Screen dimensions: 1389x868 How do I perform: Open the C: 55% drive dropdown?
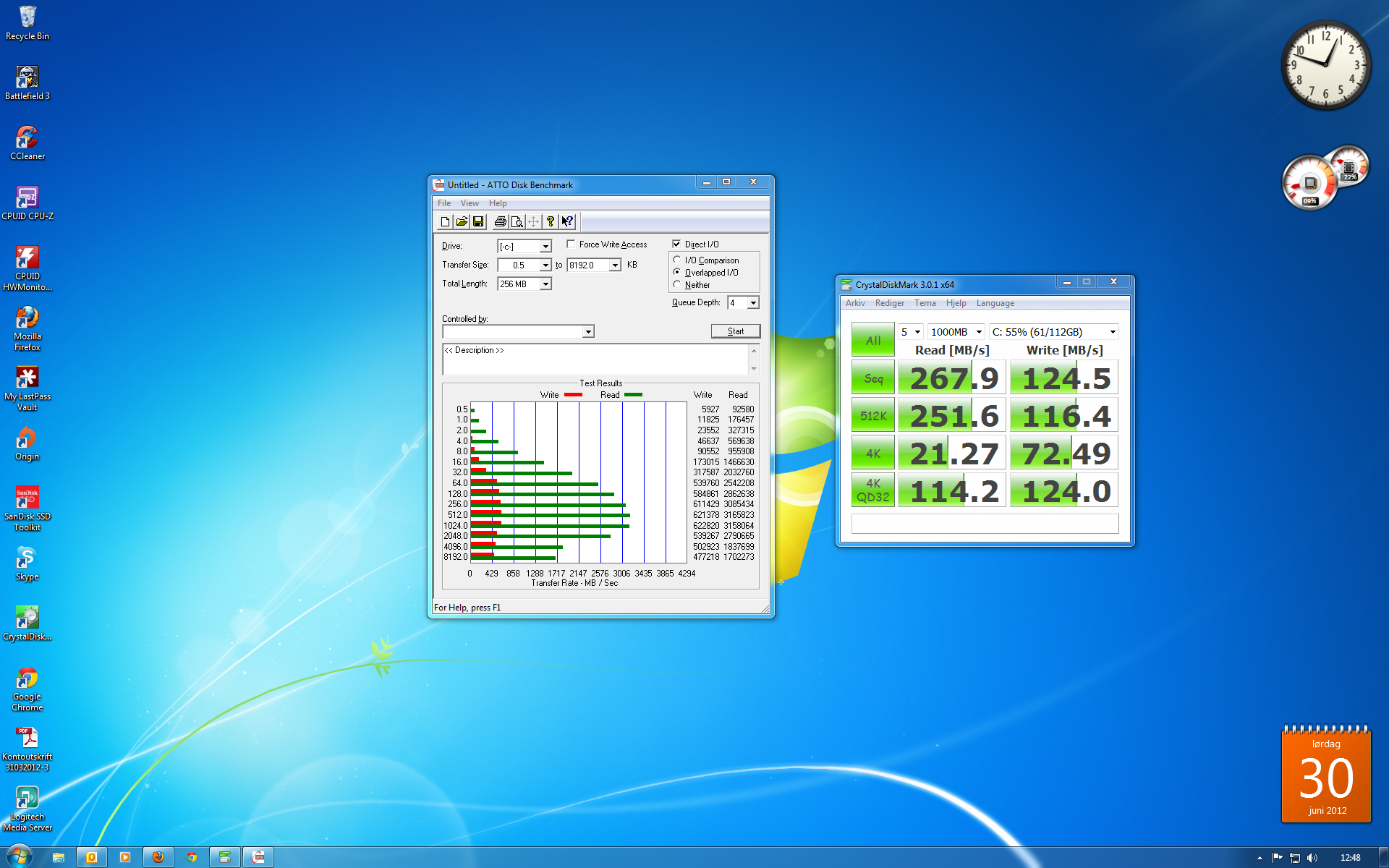click(1113, 332)
